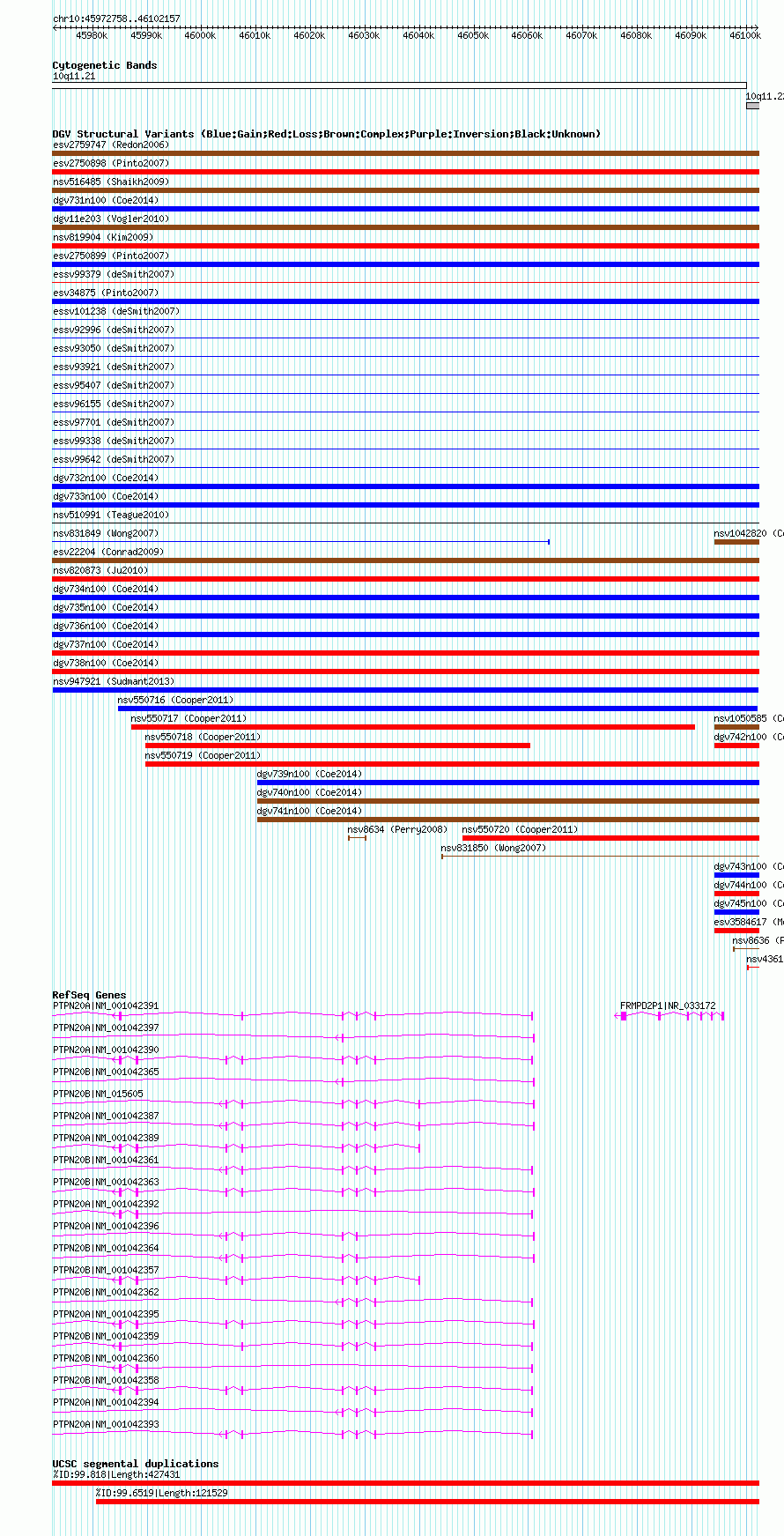Open nsv510991 (Teague2010) variant
Image resolution: width=784 pixels, height=1536 pixels.
click(x=110, y=515)
